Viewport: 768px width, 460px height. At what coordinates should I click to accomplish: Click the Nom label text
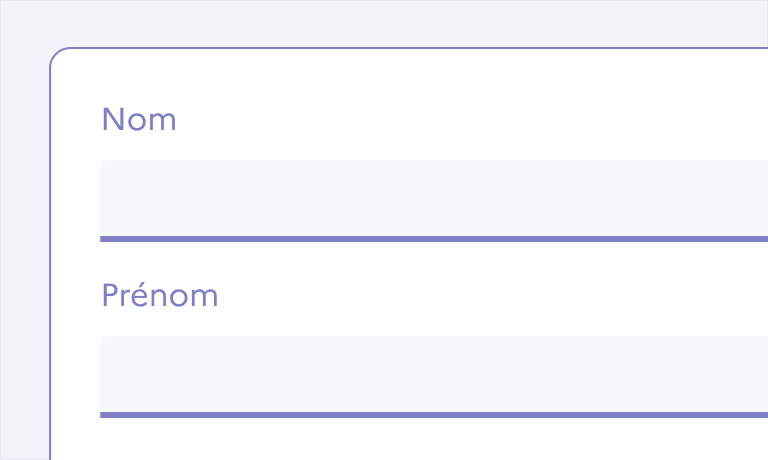click(x=139, y=120)
